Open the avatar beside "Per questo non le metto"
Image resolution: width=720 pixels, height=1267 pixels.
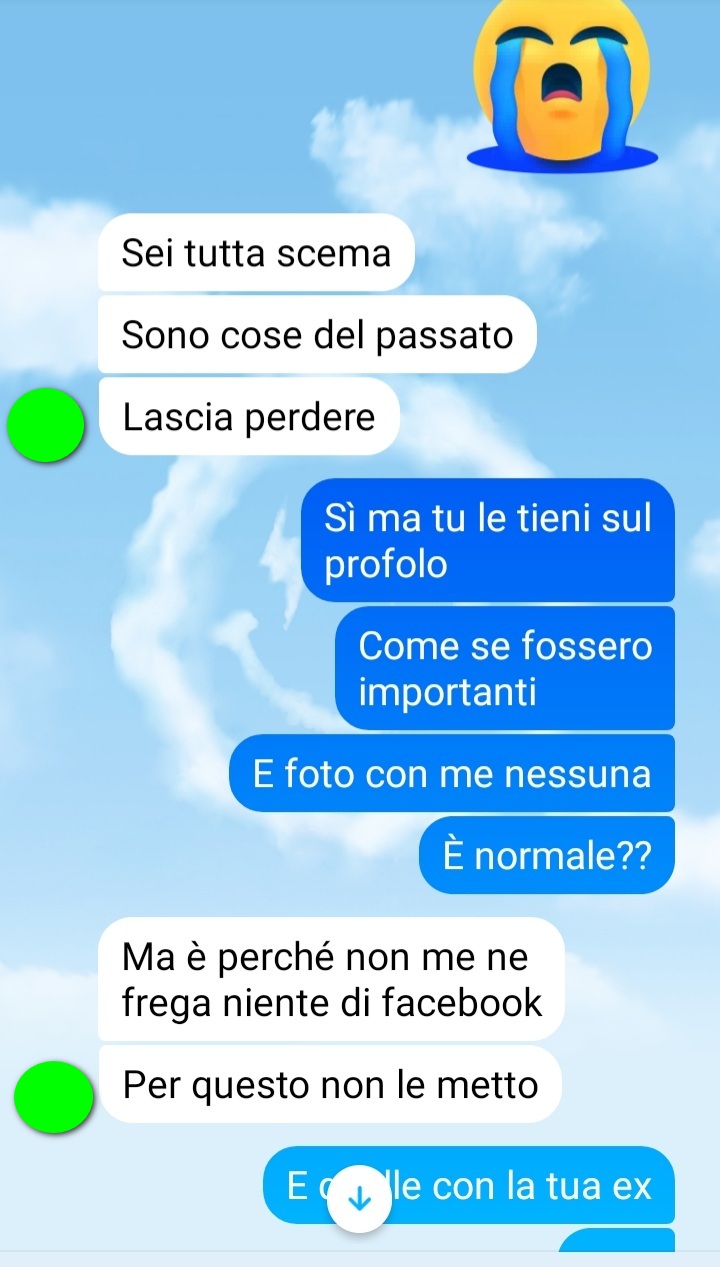(54, 1097)
